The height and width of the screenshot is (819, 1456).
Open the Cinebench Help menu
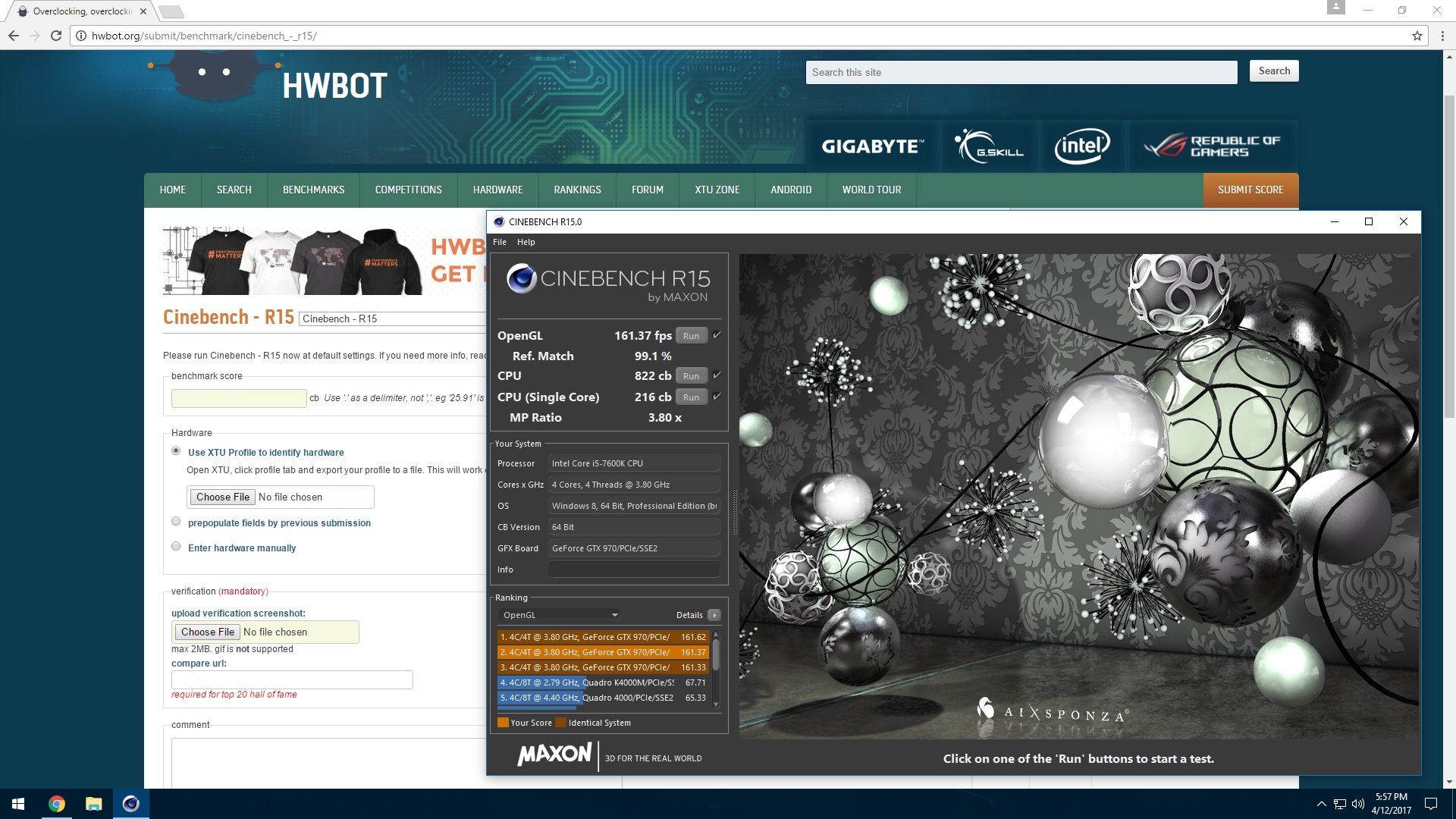(526, 242)
